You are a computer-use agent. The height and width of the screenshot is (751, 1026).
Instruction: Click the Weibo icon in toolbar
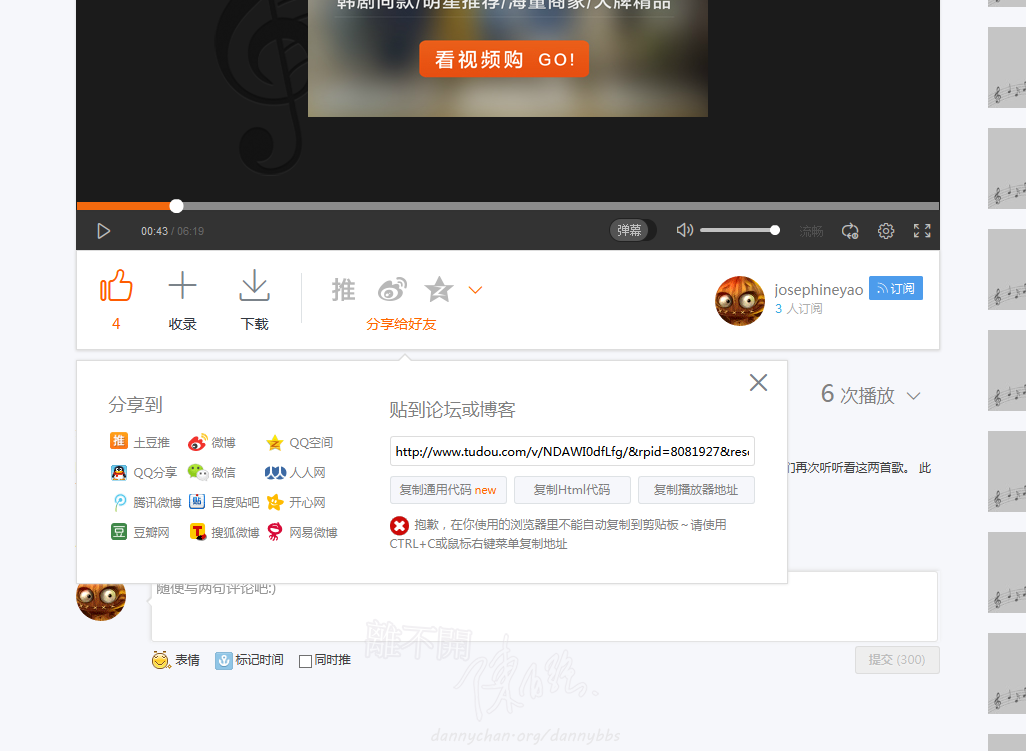[392, 289]
